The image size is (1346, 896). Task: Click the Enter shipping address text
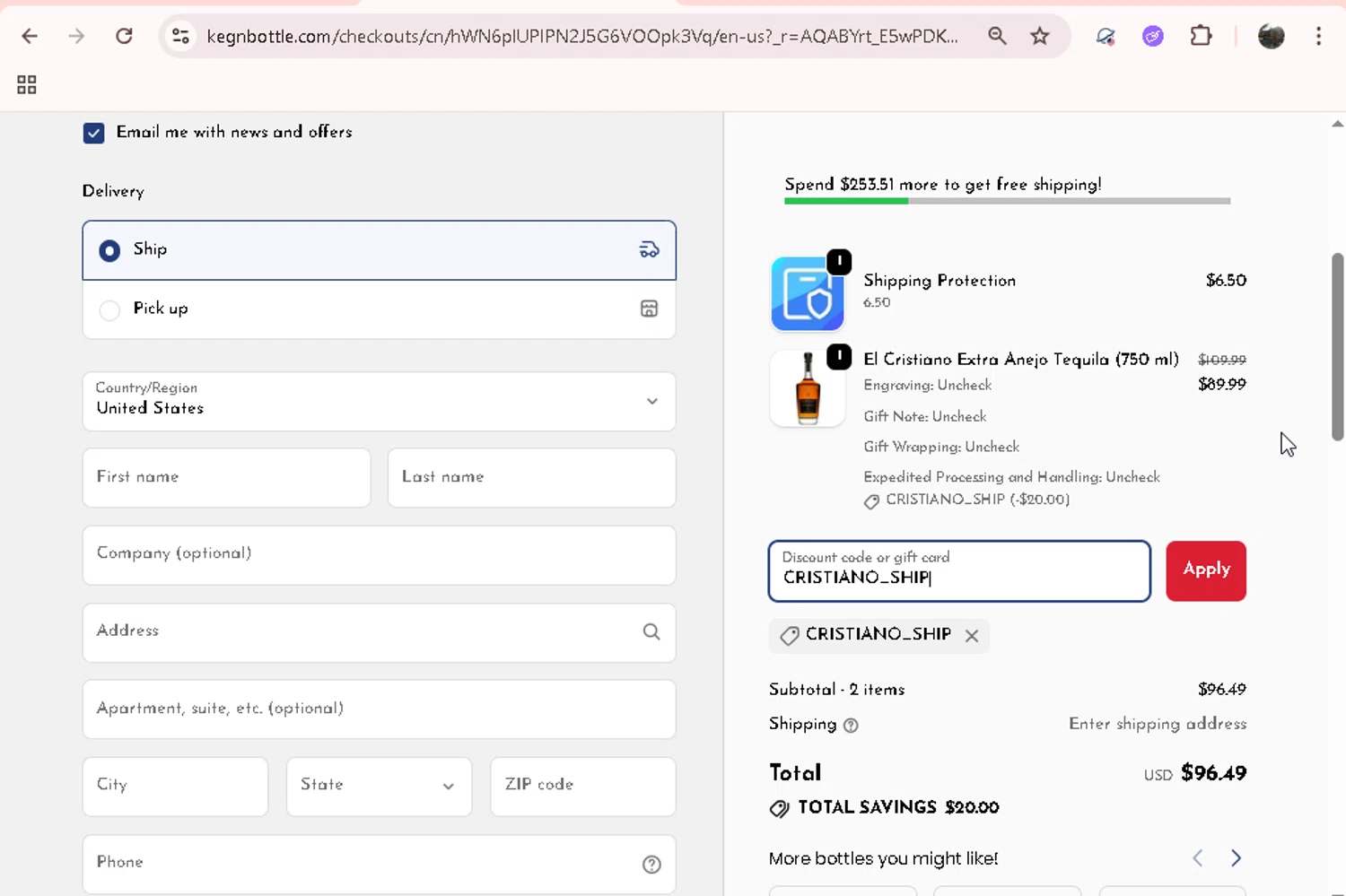(x=1158, y=724)
